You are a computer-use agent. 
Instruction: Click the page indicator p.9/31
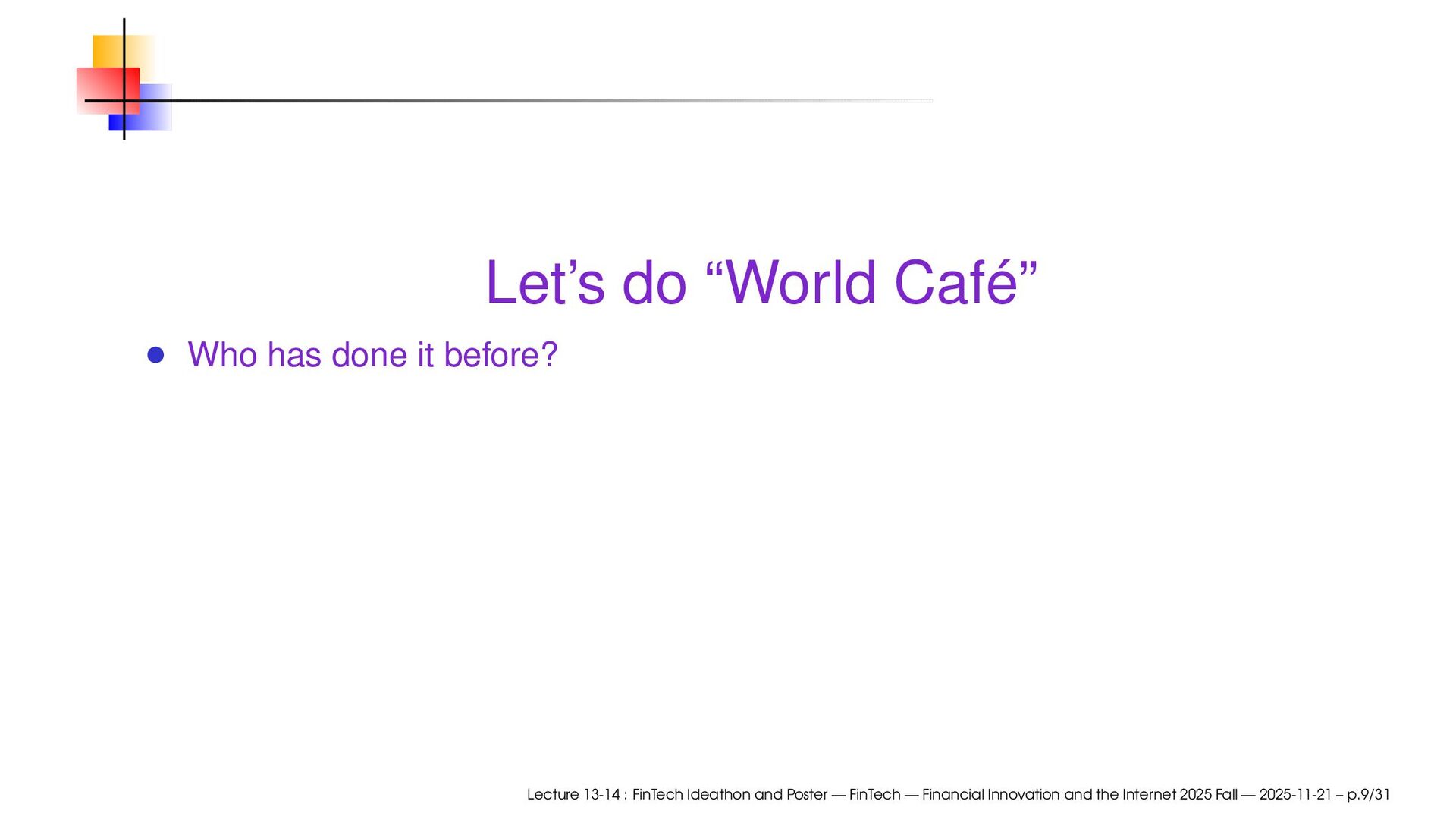pyautogui.click(x=1368, y=794)
